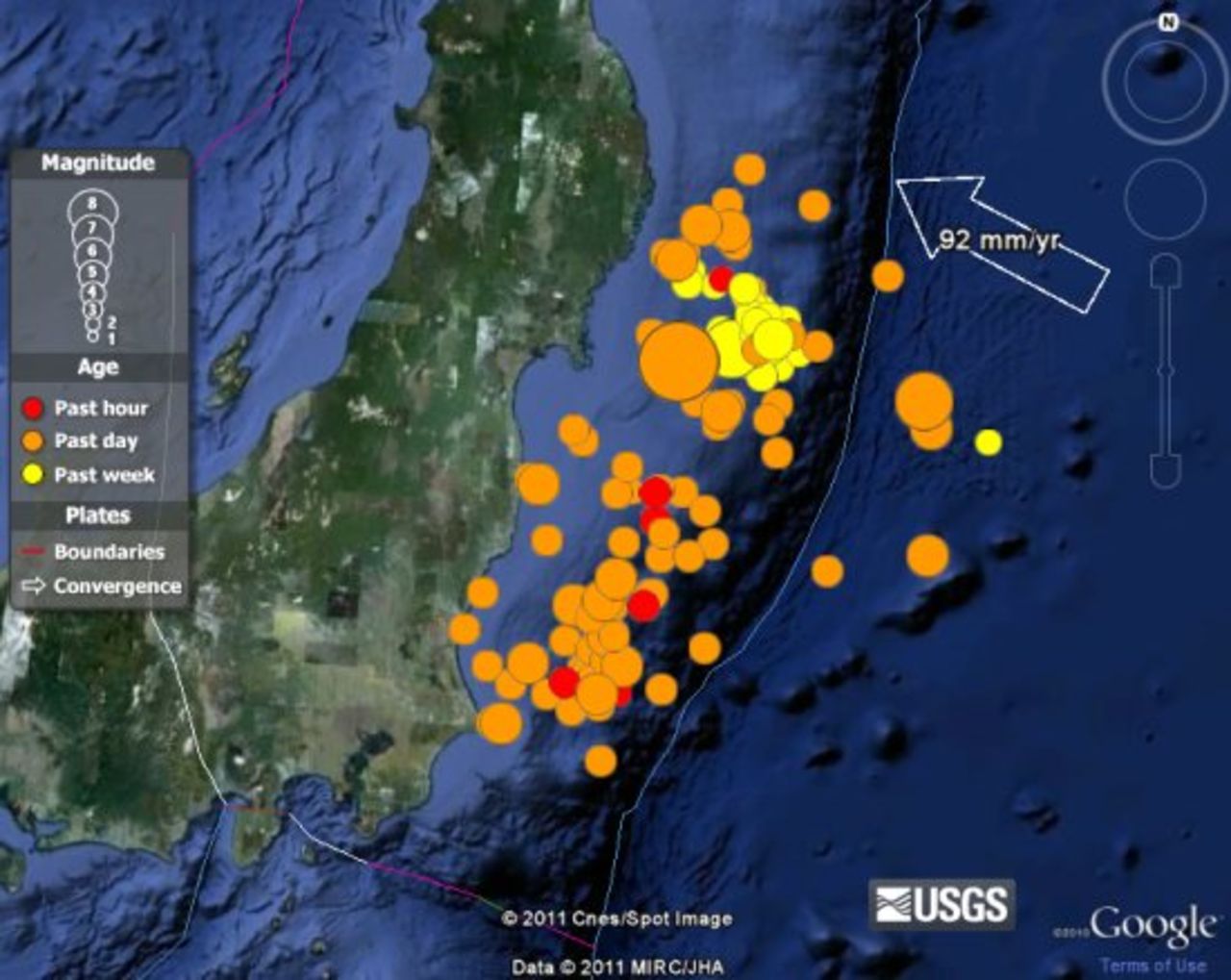Open the Terms of Use link
Screen dimensions: 1231x980
pyautogui.click(x=1152, y=965)
